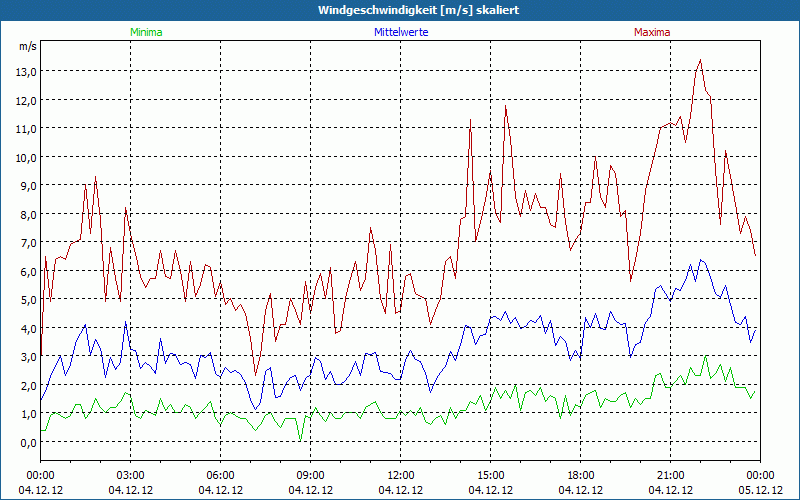This screenshot has height=500, width=800.
Task: Click the red Maxima peak above 13 m/s
Action: coord(700,61)
